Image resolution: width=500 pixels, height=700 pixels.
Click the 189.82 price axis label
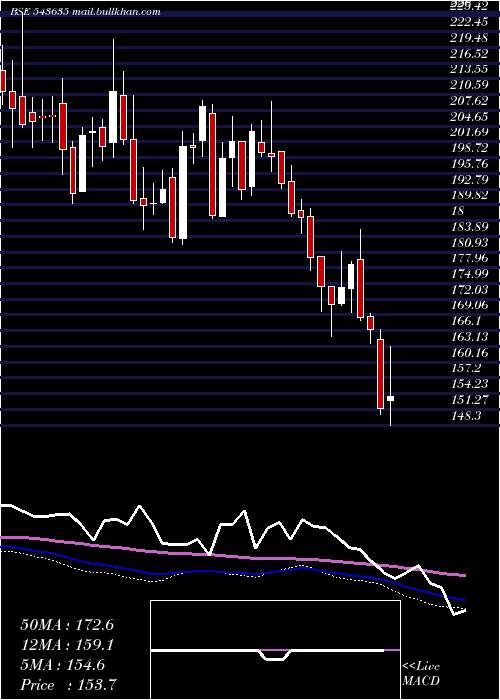pyautogui.click(x=469, y=195)
